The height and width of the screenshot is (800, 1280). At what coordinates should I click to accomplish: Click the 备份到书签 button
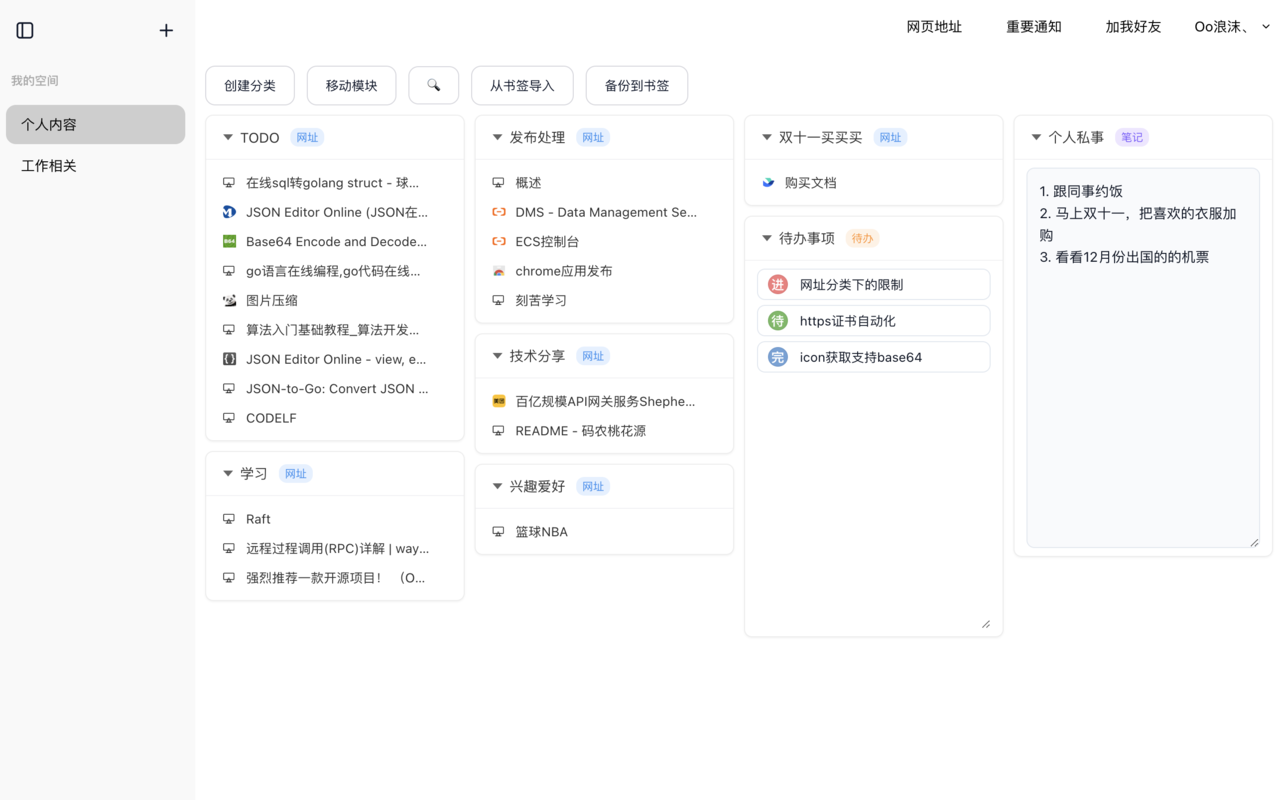tap(637, 86)
